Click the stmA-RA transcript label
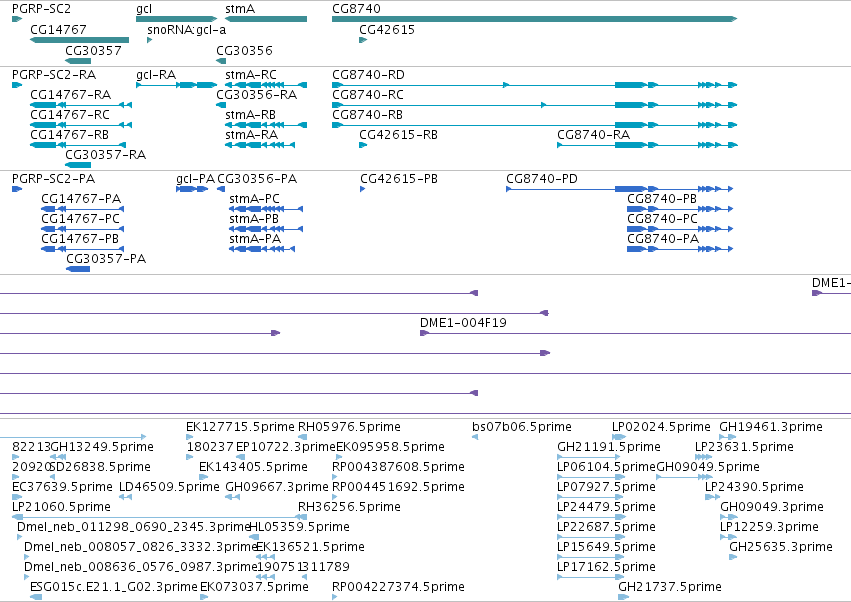 click(251, 135)
